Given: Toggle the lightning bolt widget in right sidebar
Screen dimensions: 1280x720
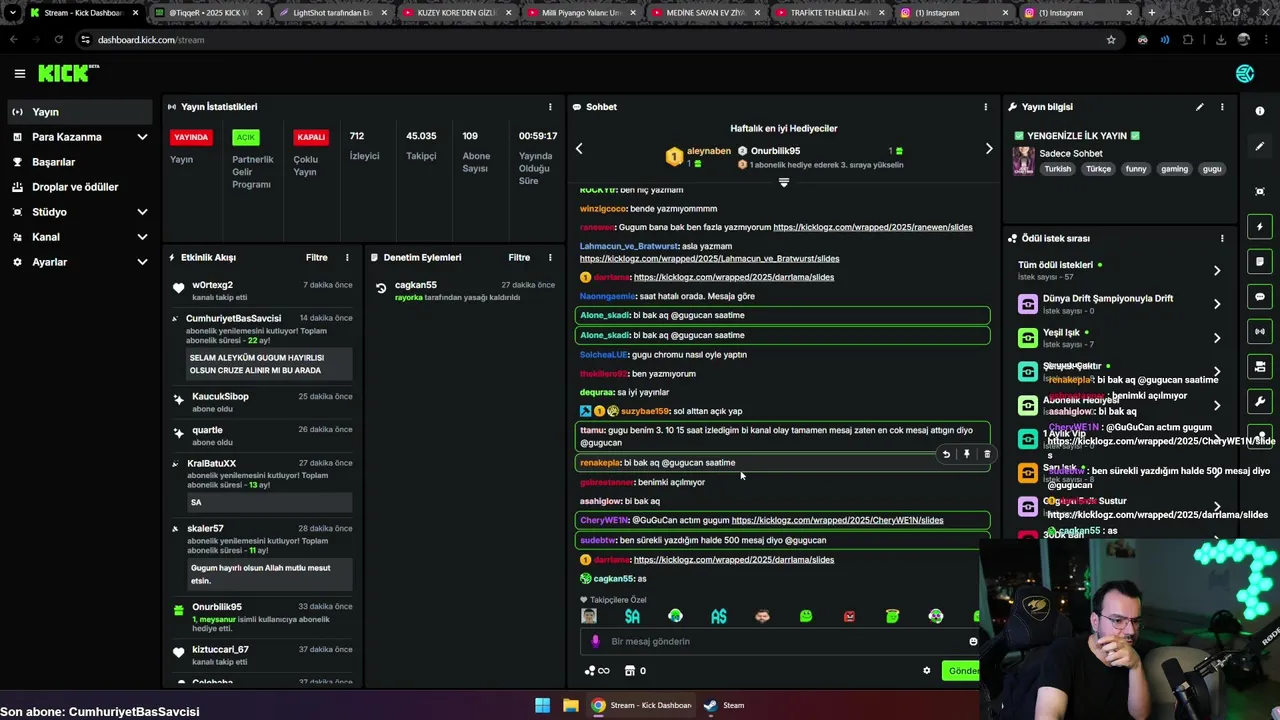Looking at the screenshot, I should click(1260, 227).
